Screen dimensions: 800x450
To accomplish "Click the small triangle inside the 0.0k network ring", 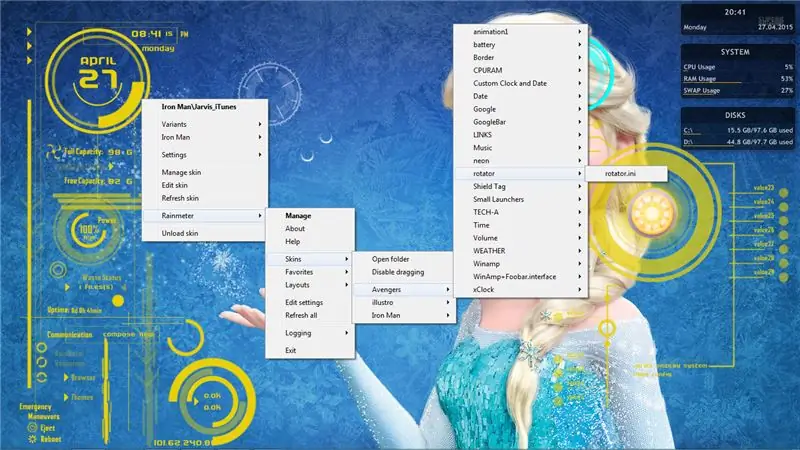I will [x=196, y=402].
